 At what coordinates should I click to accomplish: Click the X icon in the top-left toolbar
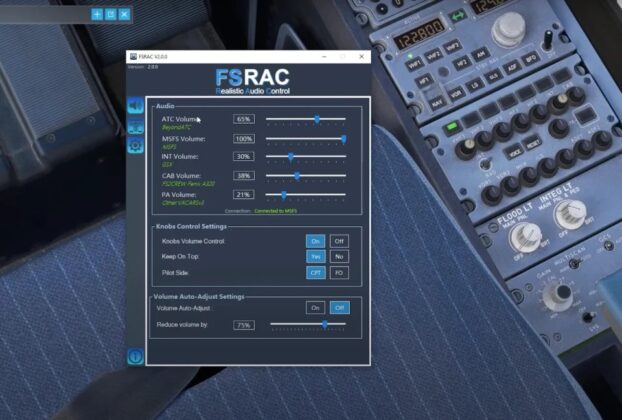pyautogui.click(x=125, y=15)
